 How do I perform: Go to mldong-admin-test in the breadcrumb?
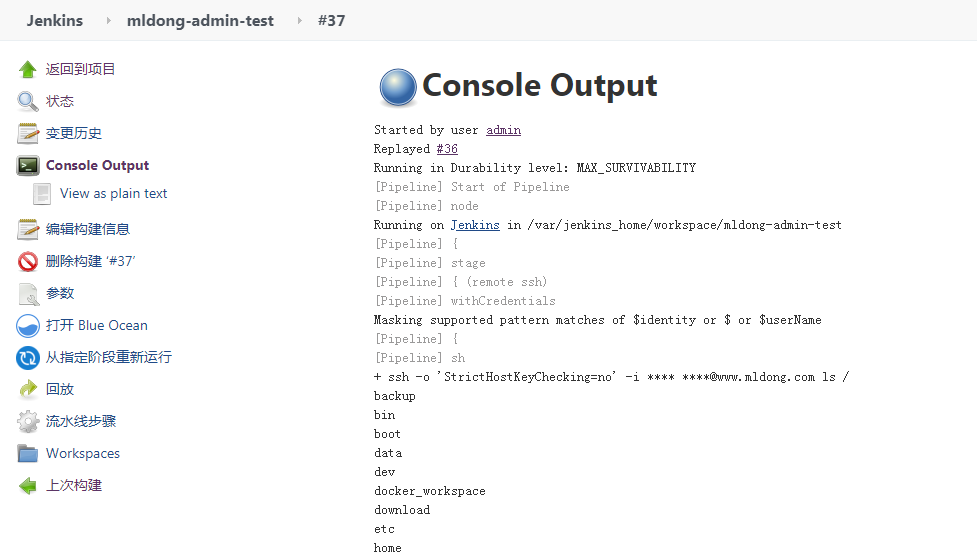pos(200,20)
